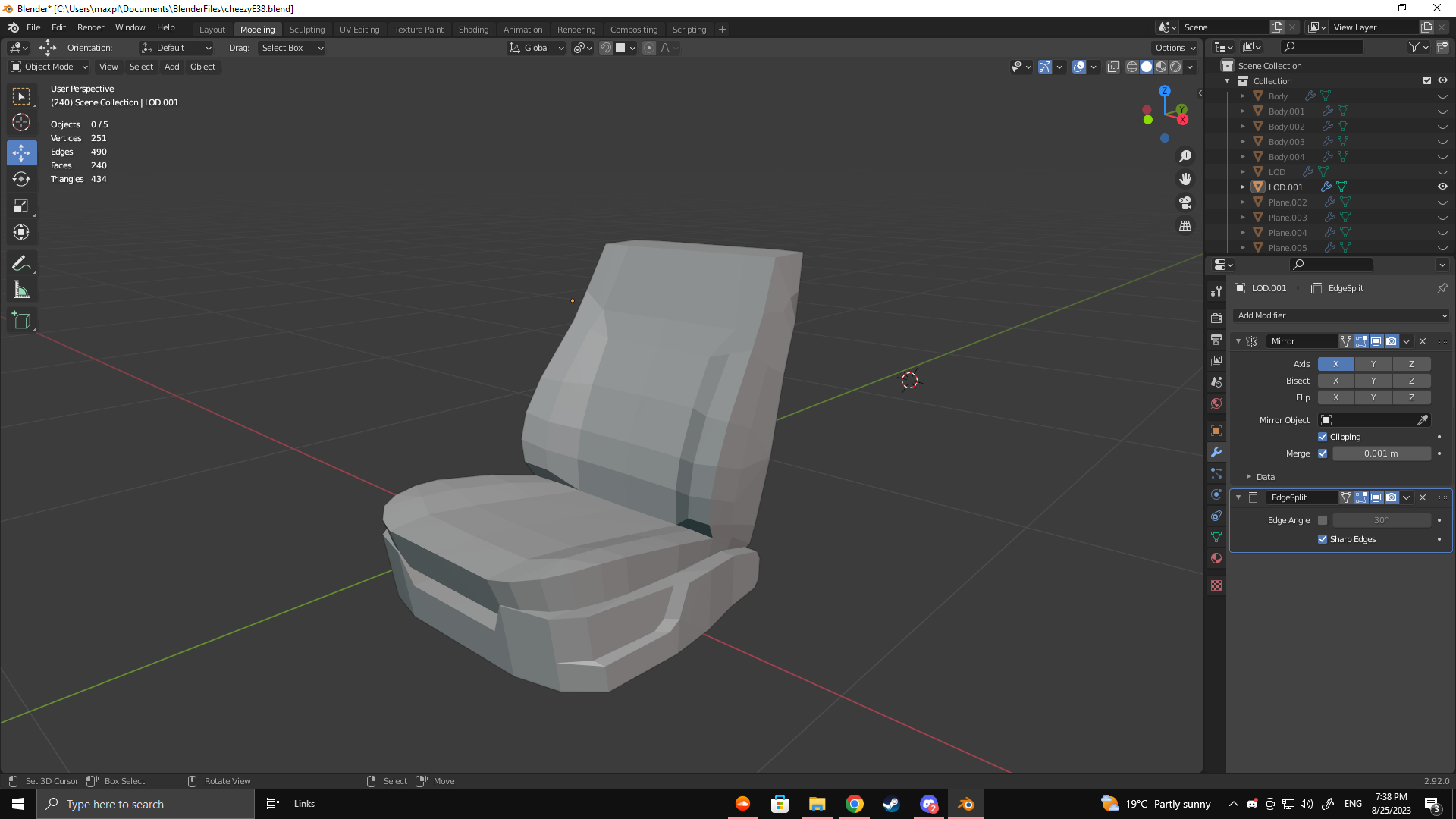Choose the Add Cube tool
The image size is (1456, 819).
coord(21,321)
